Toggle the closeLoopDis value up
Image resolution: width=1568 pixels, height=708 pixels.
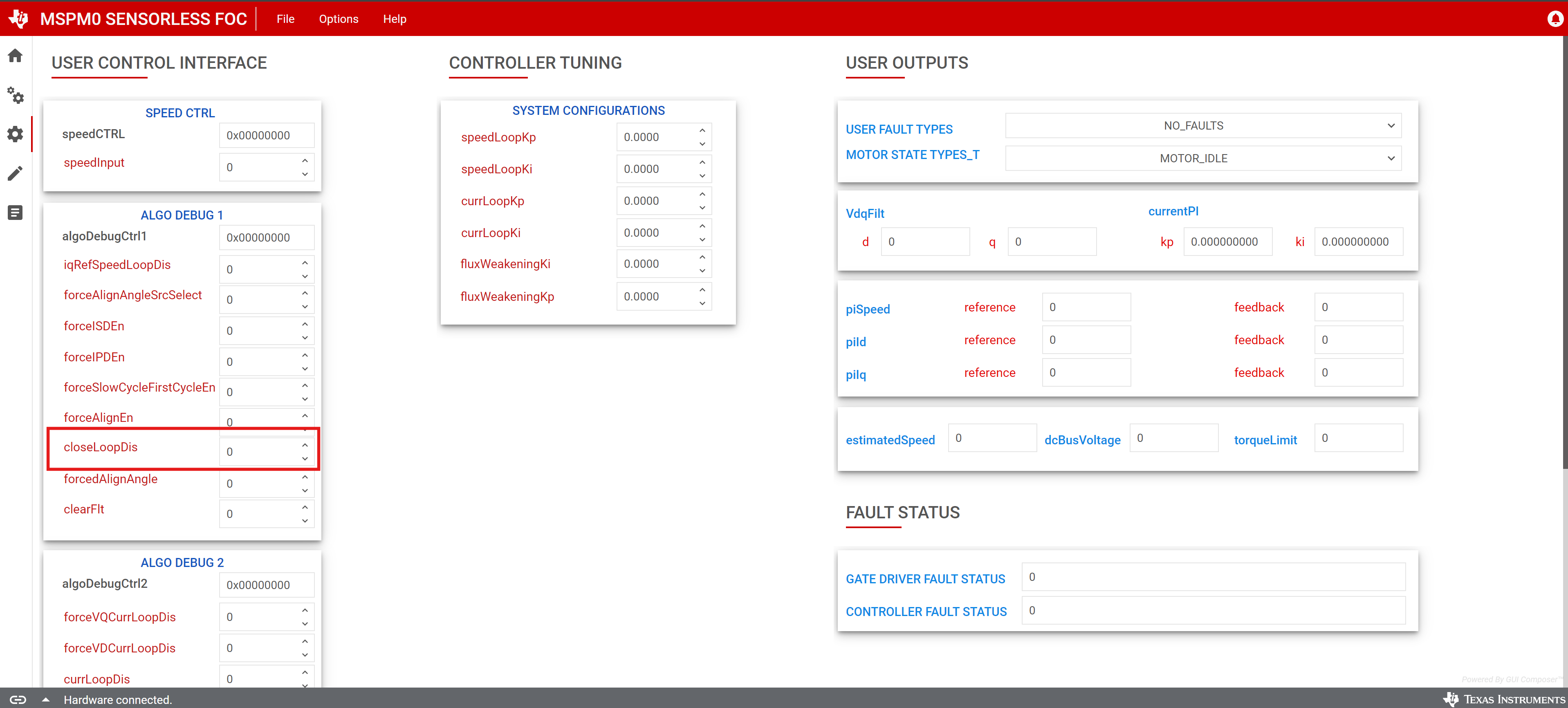click(305, 443)
